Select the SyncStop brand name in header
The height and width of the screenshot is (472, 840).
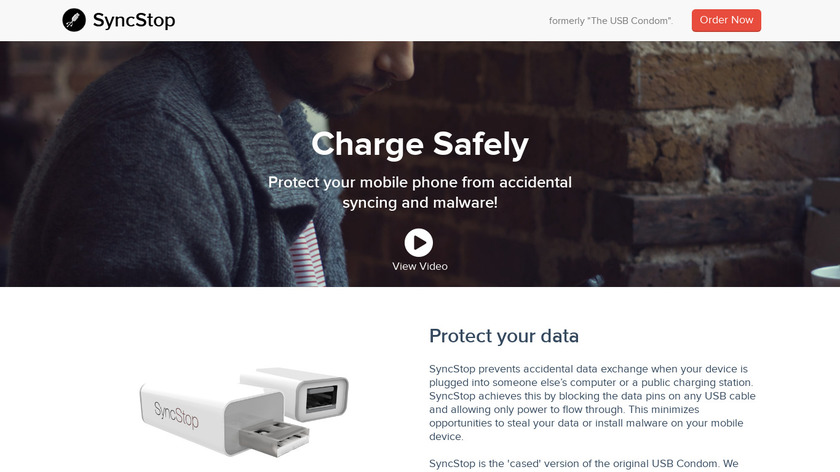[x=134, y=20]
